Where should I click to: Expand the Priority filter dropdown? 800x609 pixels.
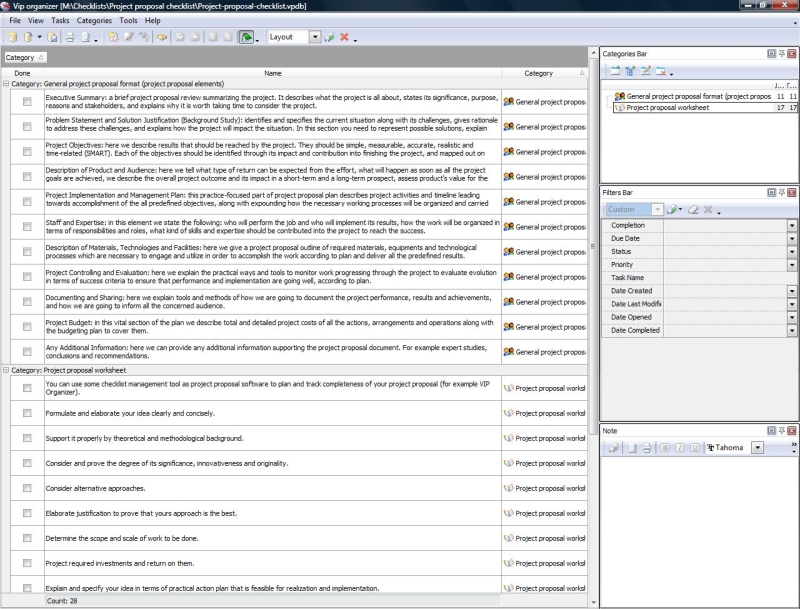click(792, 265)
